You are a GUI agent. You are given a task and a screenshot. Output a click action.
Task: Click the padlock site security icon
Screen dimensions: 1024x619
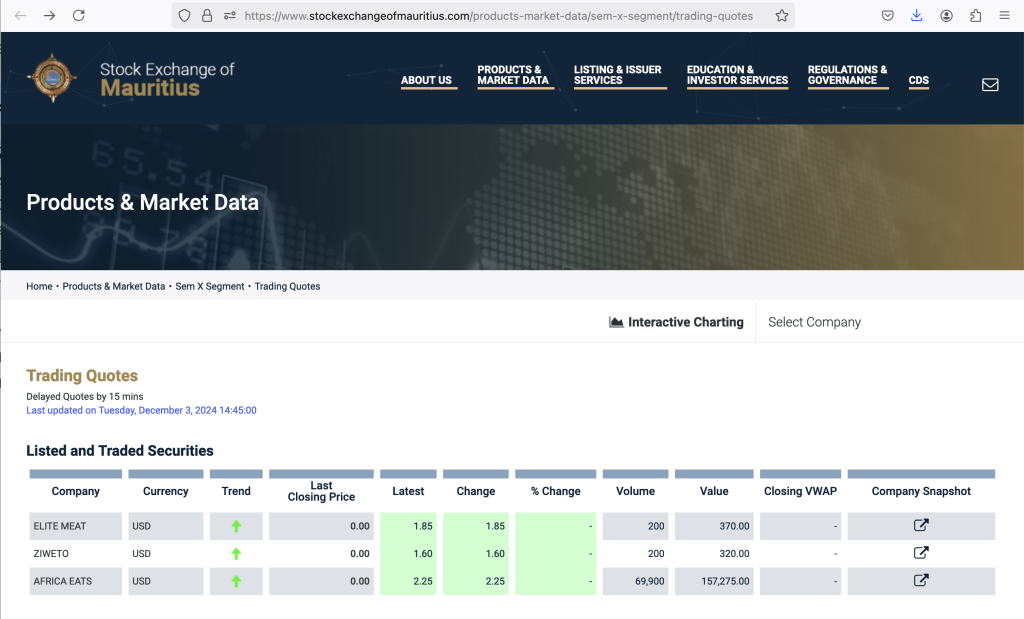[207, 16]
